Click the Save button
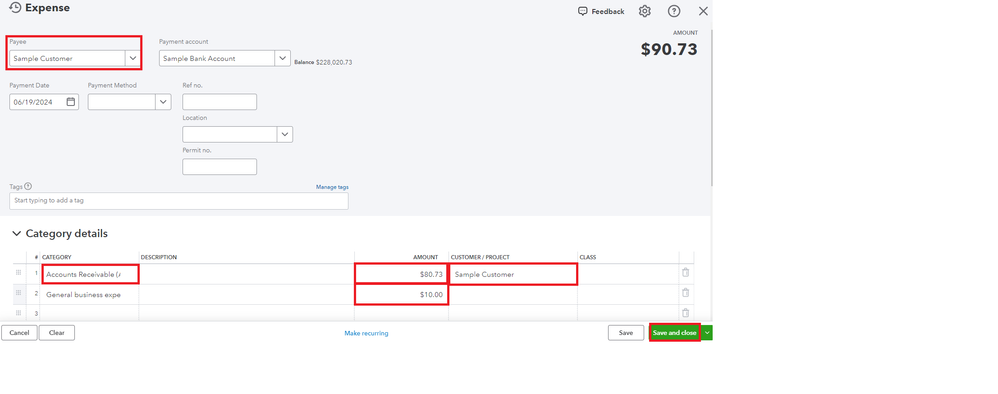 pyautogui.click(x=626, y=333)
